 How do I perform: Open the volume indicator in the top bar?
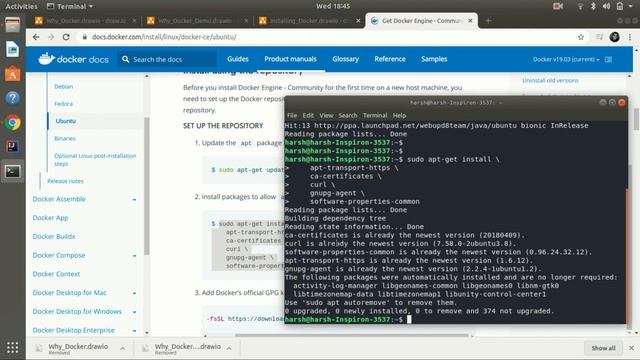tap(607, 6)
